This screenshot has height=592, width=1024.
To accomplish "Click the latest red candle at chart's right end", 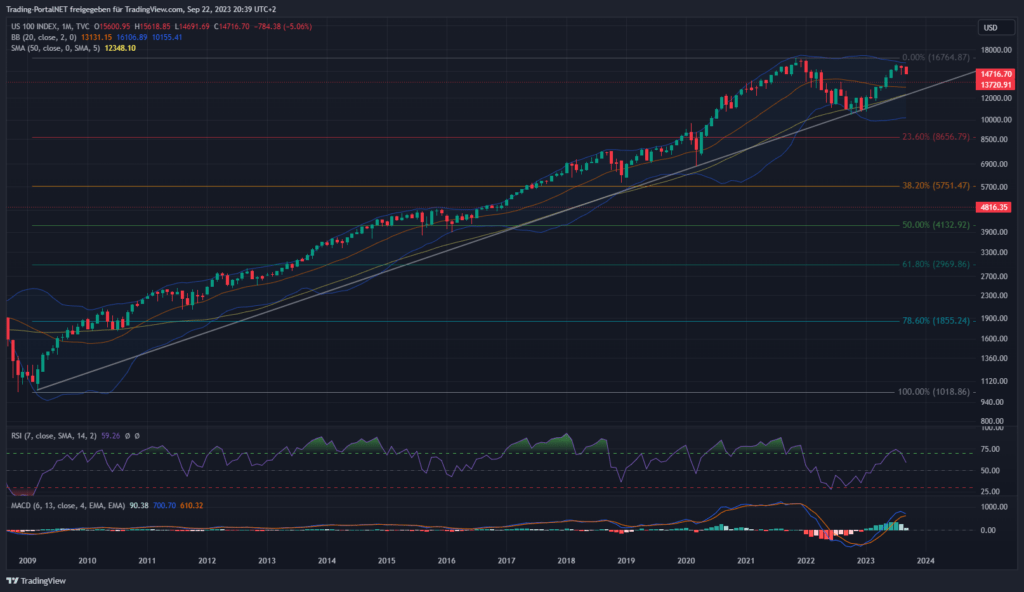I will [906, 71].
